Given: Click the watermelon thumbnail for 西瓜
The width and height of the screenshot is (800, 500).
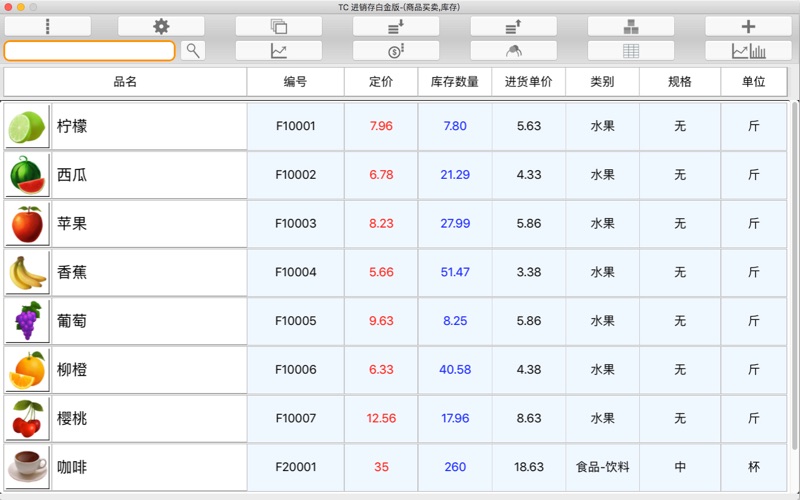Looking at the screenshot, I should (27, 175).
